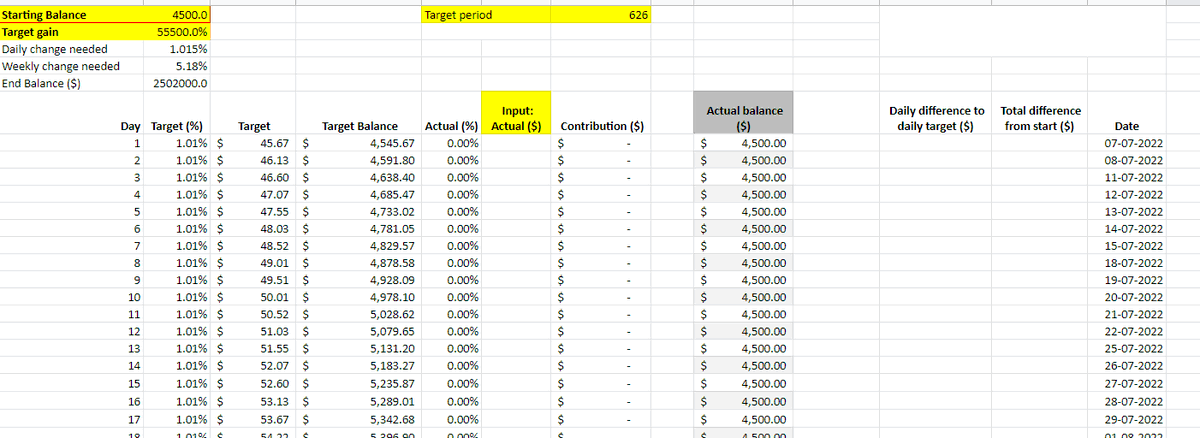The height and width of the screenshot is (438, 1200).
Task: Click the Starting Balance label cell
Action: point(72,15)
